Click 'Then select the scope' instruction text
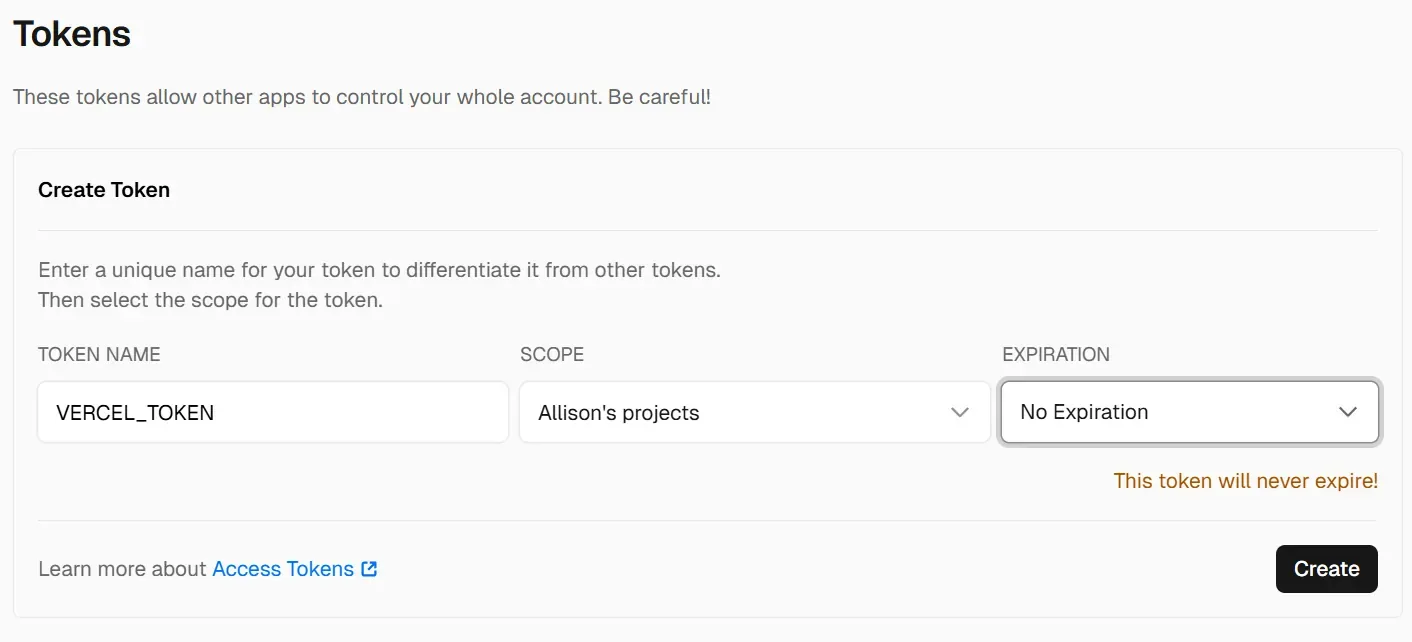This screenshot has width=1412, height=642. (x=210, y=299)
